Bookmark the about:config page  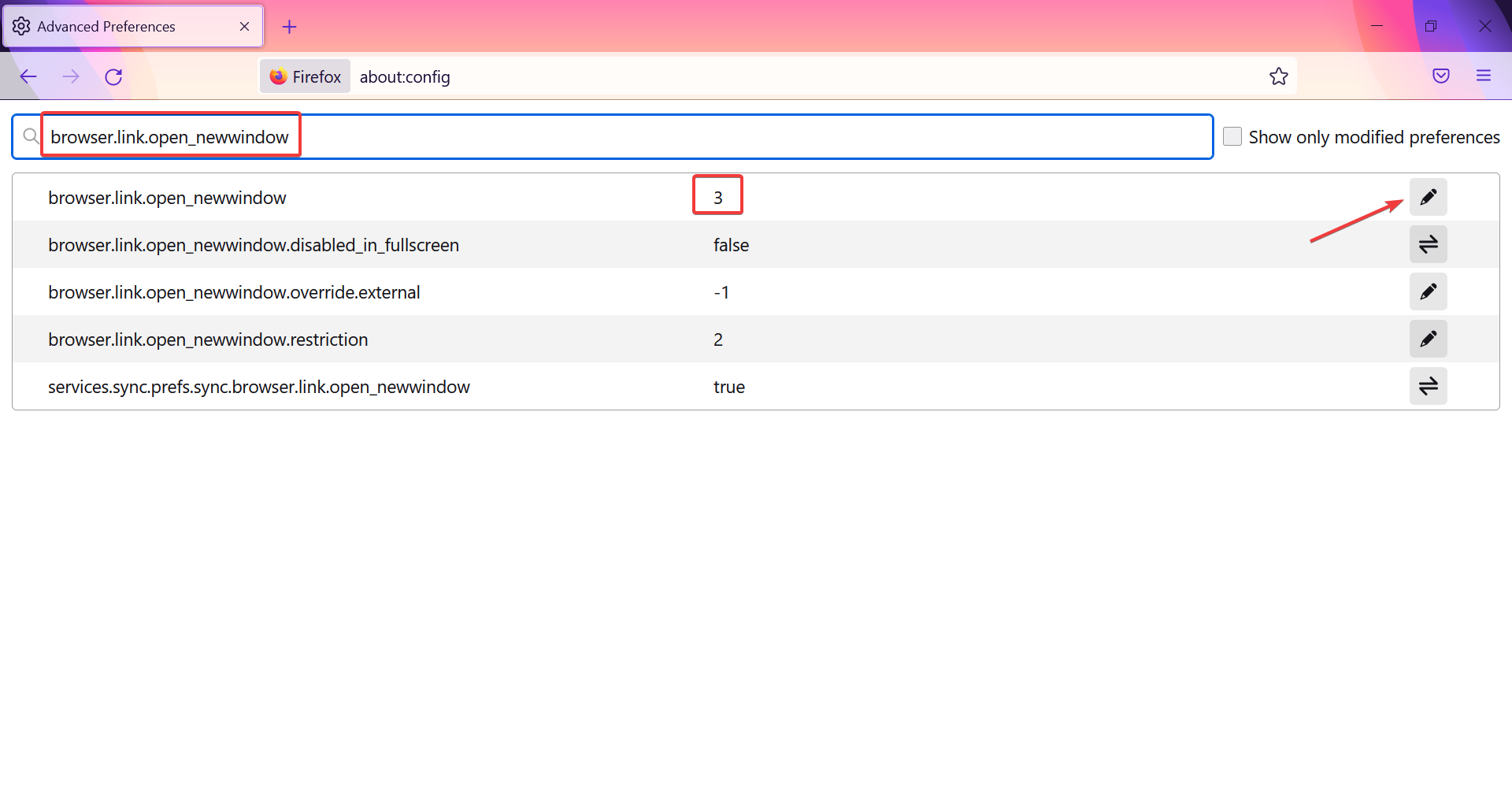[1279, 76]
